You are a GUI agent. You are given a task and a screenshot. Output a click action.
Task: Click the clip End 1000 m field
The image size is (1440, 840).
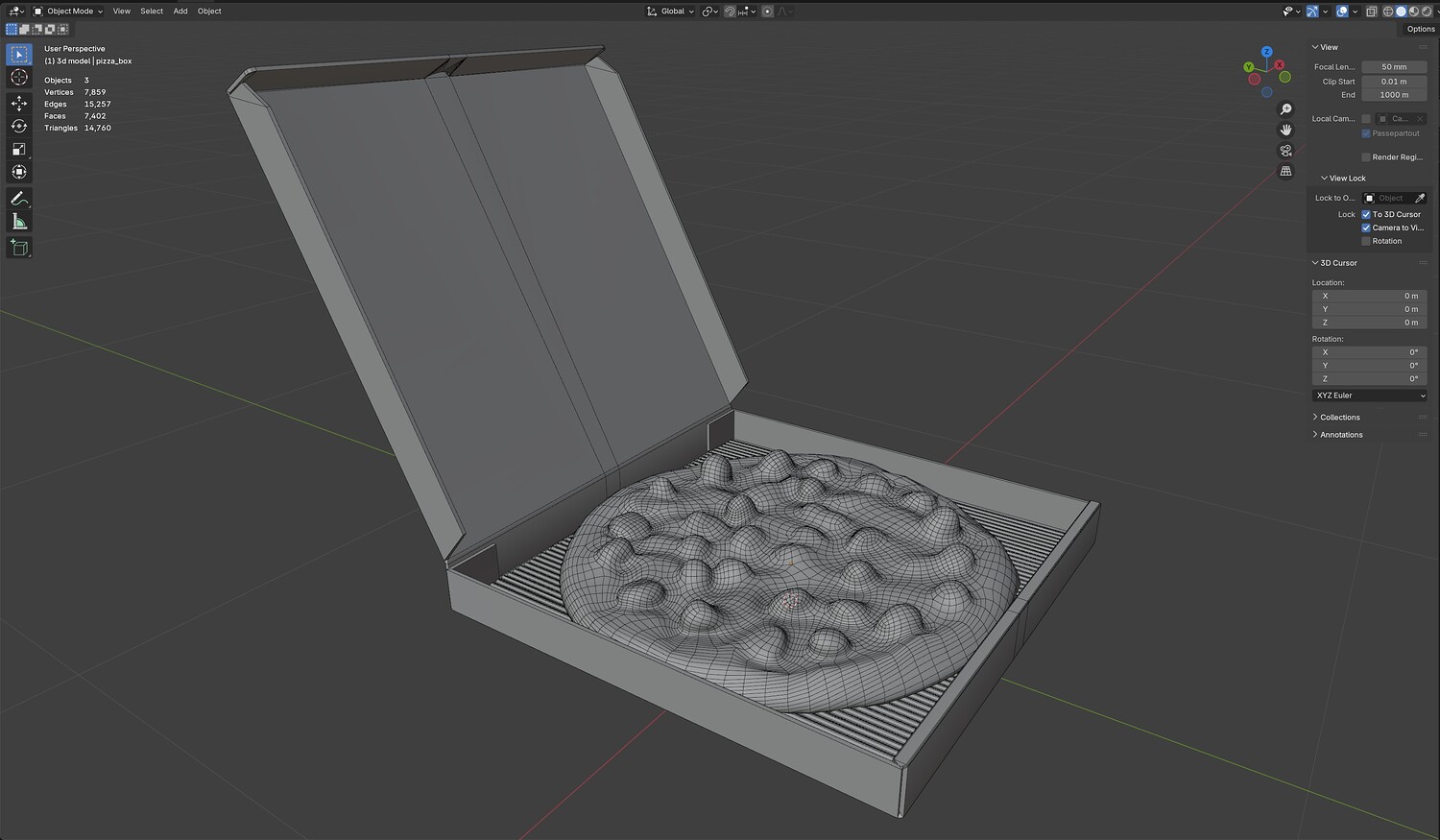[1394, 95]
